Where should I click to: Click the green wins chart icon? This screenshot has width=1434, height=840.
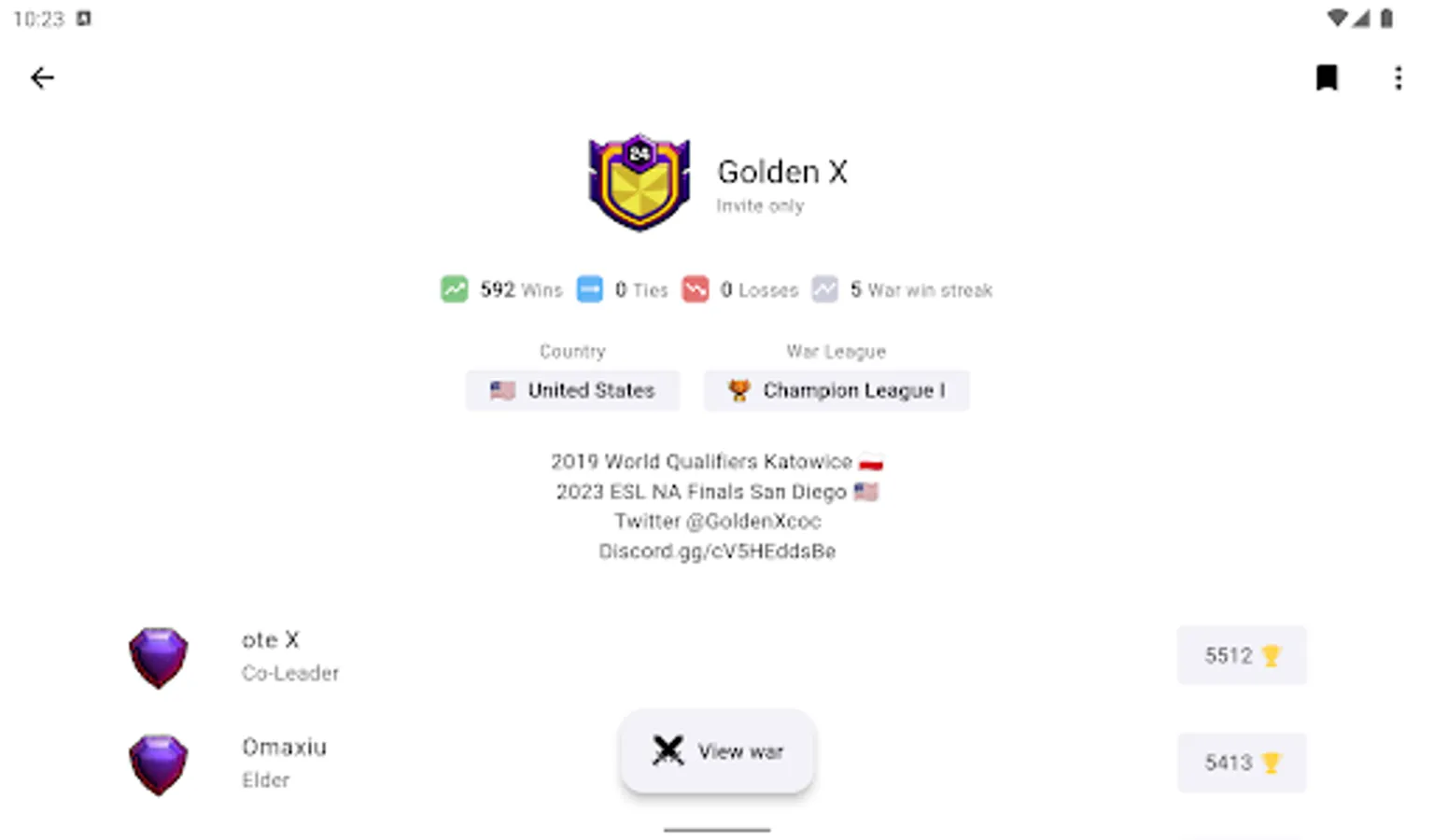pos(455,289)
